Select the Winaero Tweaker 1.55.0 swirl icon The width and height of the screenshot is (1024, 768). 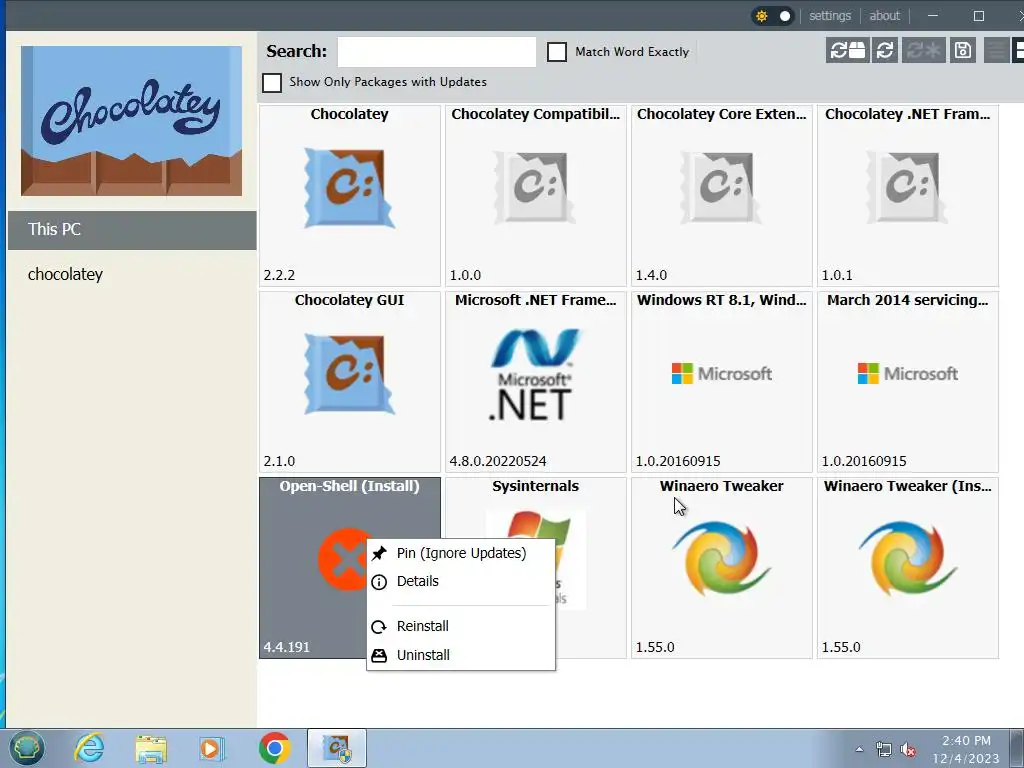(721, 558)
